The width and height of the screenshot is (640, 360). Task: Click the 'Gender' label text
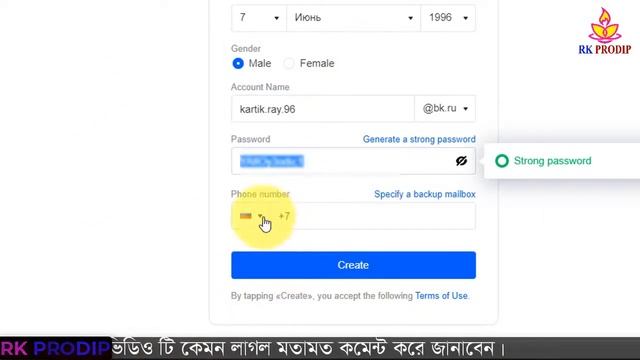(x=246, y=49)
